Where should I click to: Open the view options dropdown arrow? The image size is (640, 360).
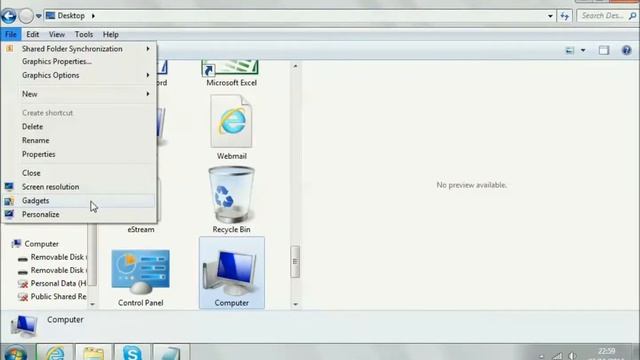583,50
